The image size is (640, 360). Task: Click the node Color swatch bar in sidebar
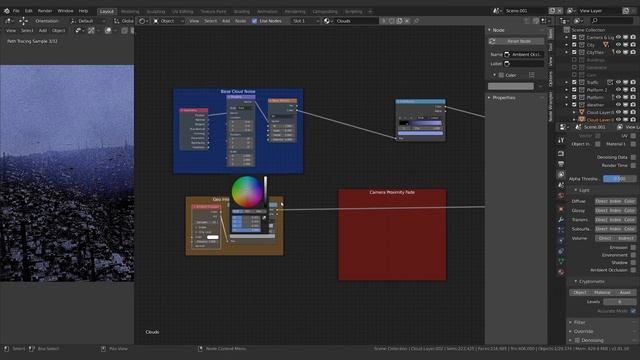(511, 86)
